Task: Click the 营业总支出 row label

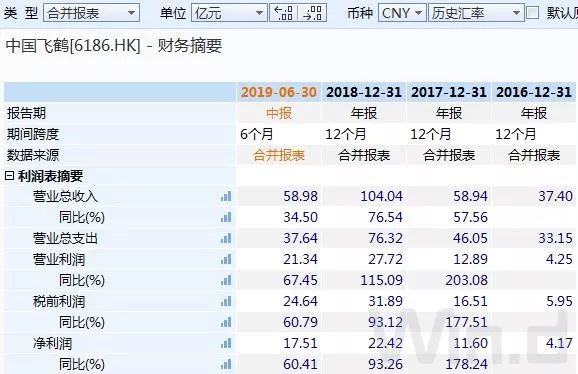Action: click(65, 238)
